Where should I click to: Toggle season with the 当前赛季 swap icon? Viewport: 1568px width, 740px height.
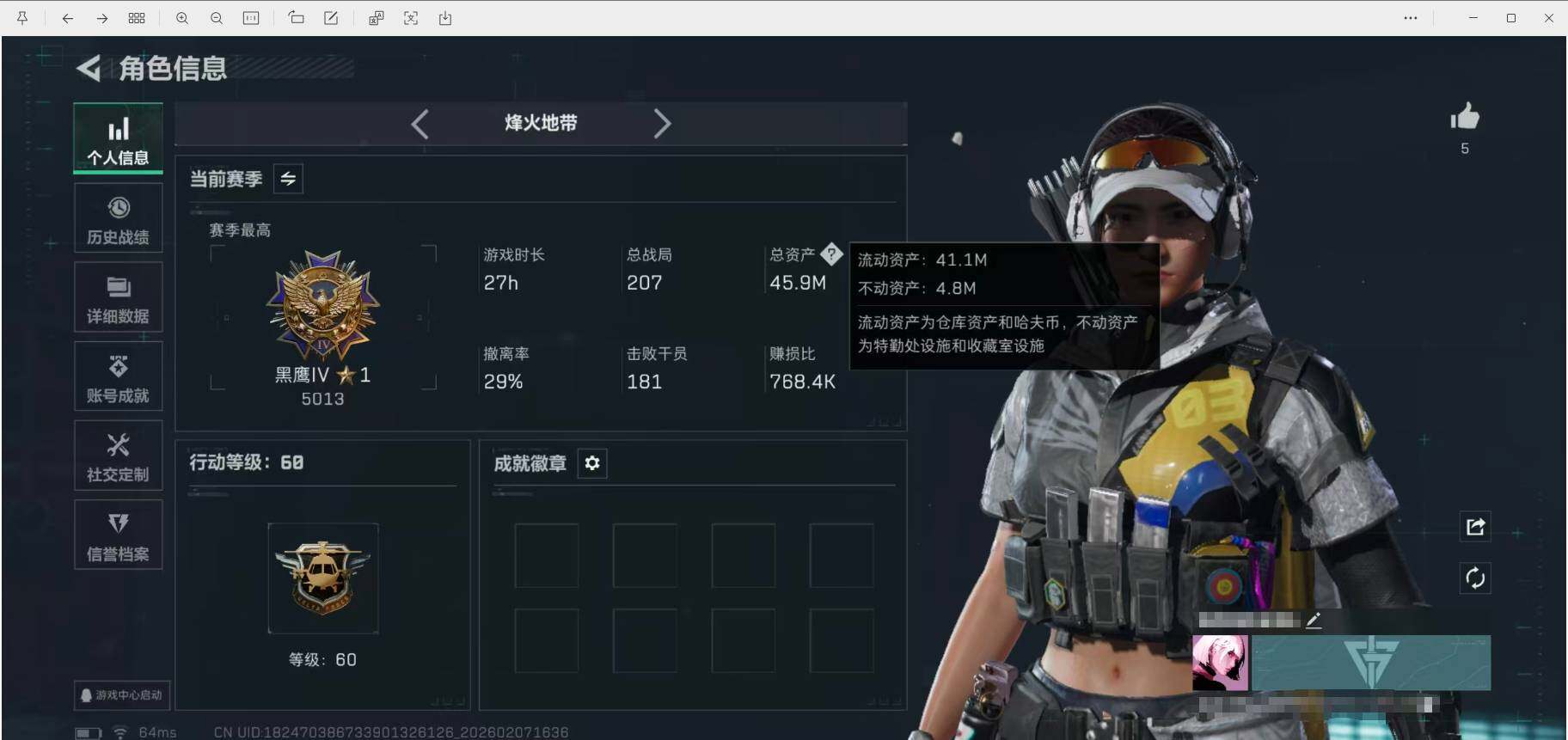click(x=288, y=179)
